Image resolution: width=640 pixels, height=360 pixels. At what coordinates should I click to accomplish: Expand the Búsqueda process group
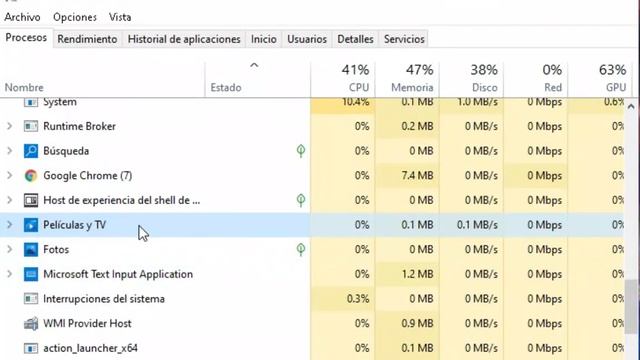point(9,151)
